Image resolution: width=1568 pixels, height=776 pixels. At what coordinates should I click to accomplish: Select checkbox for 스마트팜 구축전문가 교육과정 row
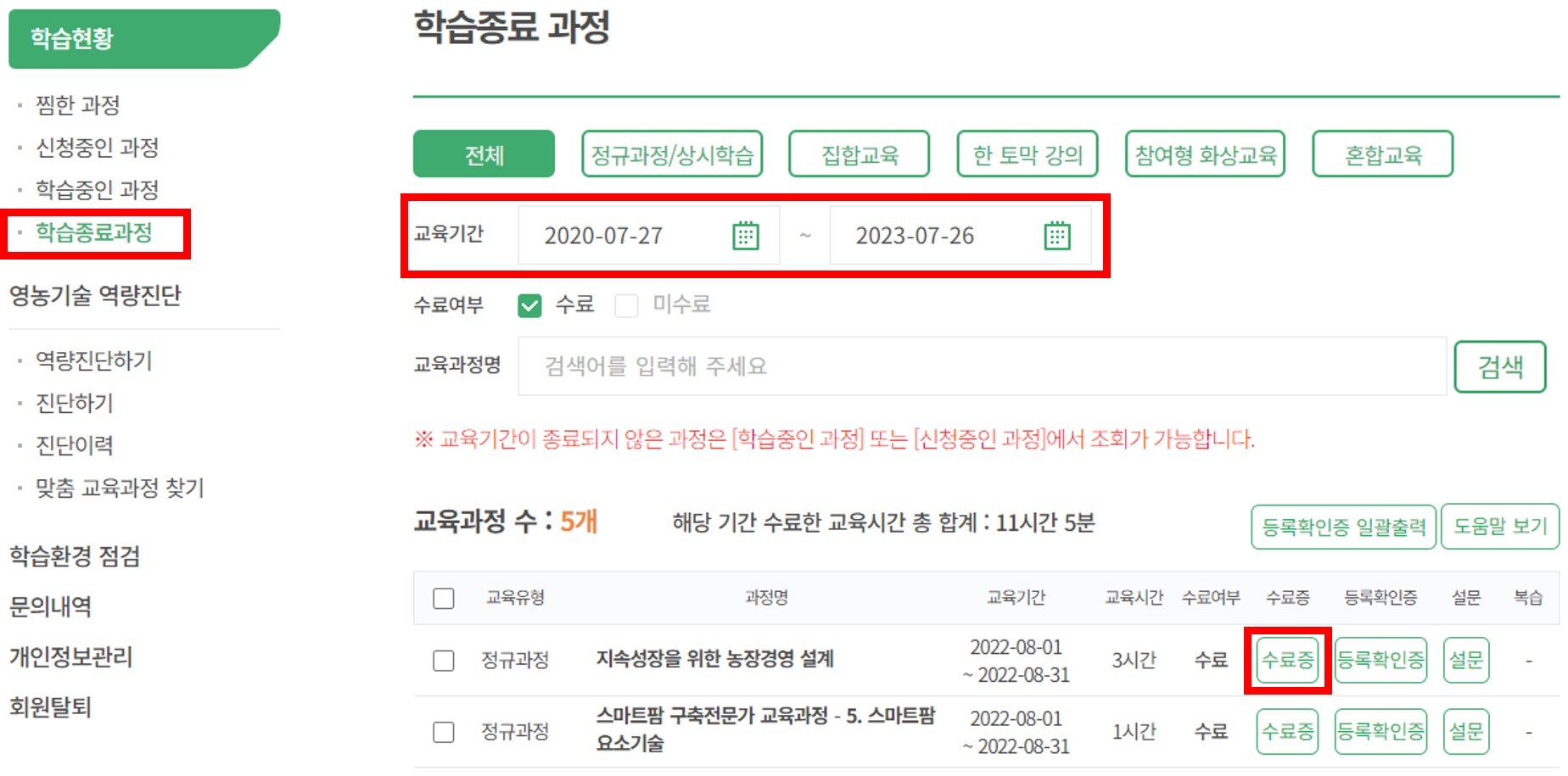tap(443, 731)
